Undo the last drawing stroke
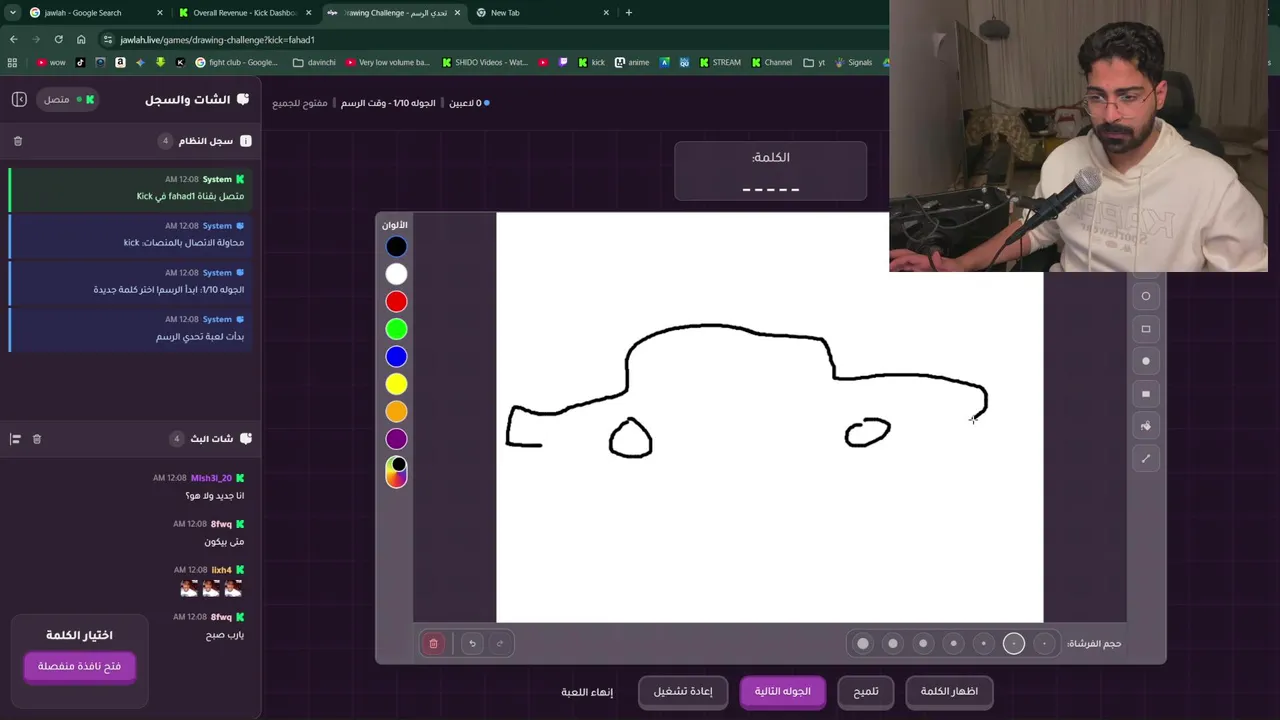 point(473,644)
